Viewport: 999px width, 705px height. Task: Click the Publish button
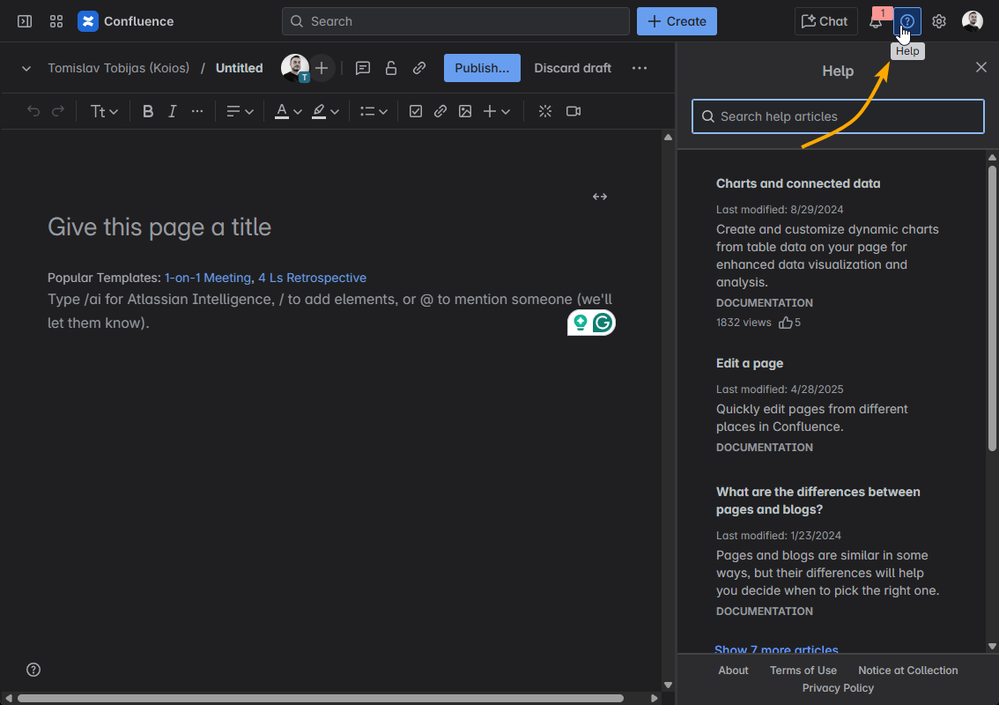(482, 68)
